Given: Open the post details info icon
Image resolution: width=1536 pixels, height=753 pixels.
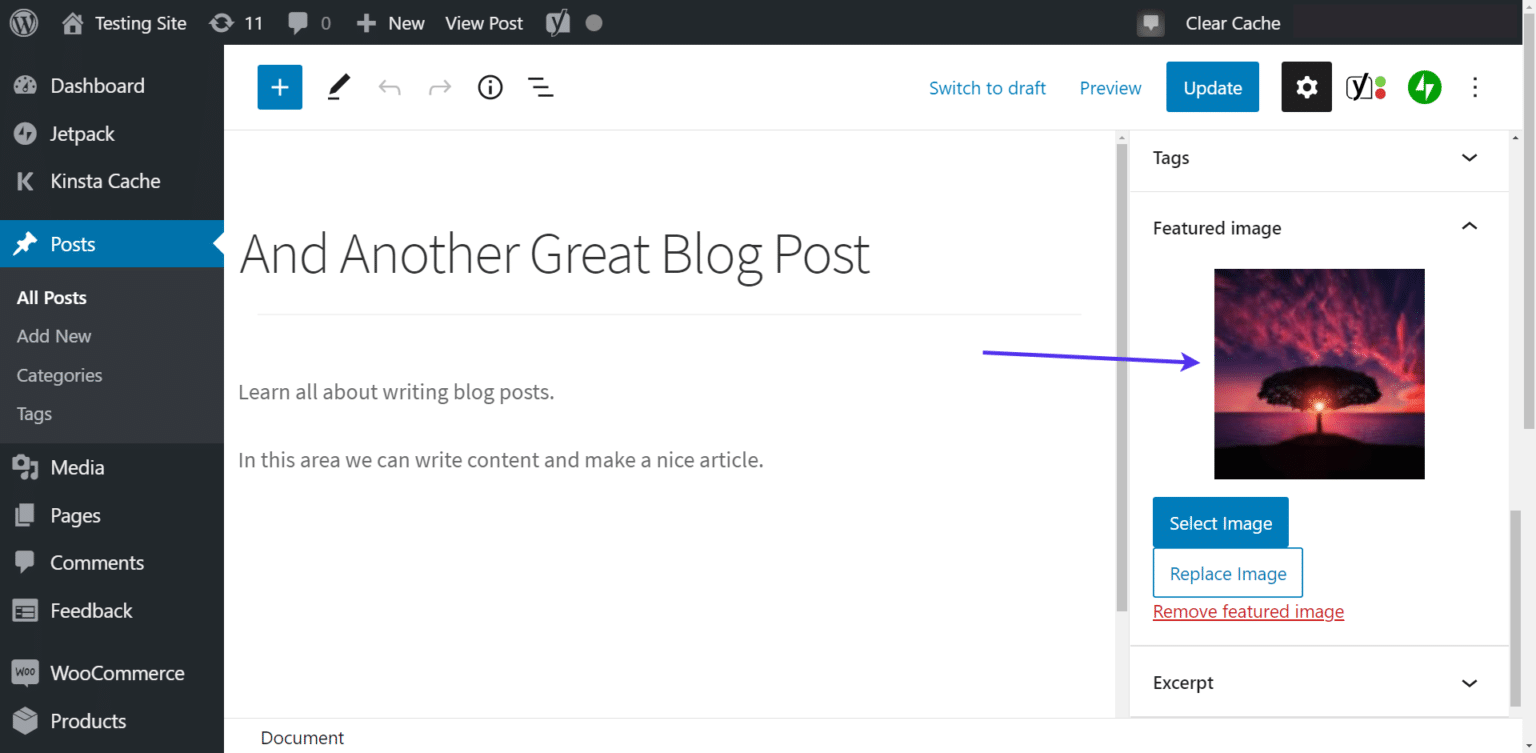Looking at the screenshot, I should [x=490, y=87].
